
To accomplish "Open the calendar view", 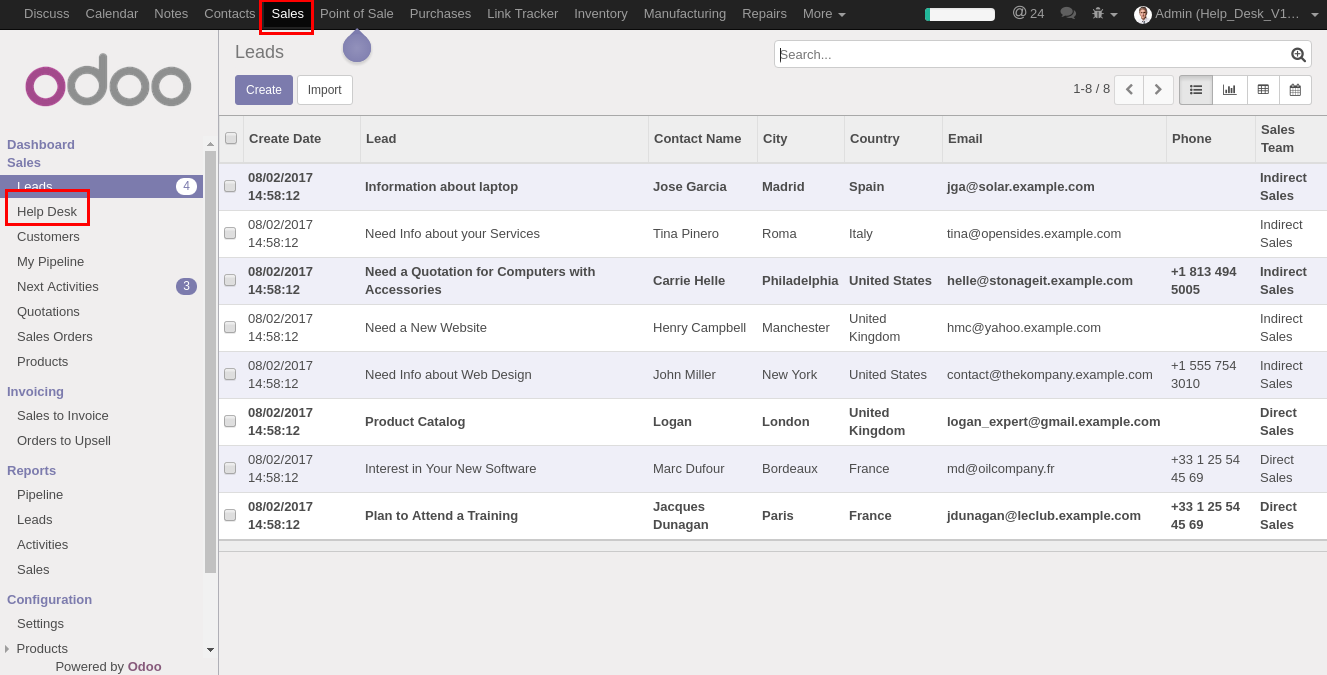I will click(1295, 90).
